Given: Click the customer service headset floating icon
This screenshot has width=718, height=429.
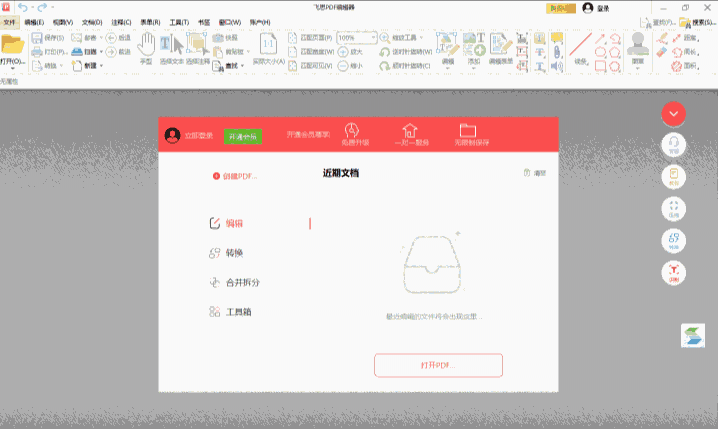Looking at the screenshot, I should (x=673, y=145).
